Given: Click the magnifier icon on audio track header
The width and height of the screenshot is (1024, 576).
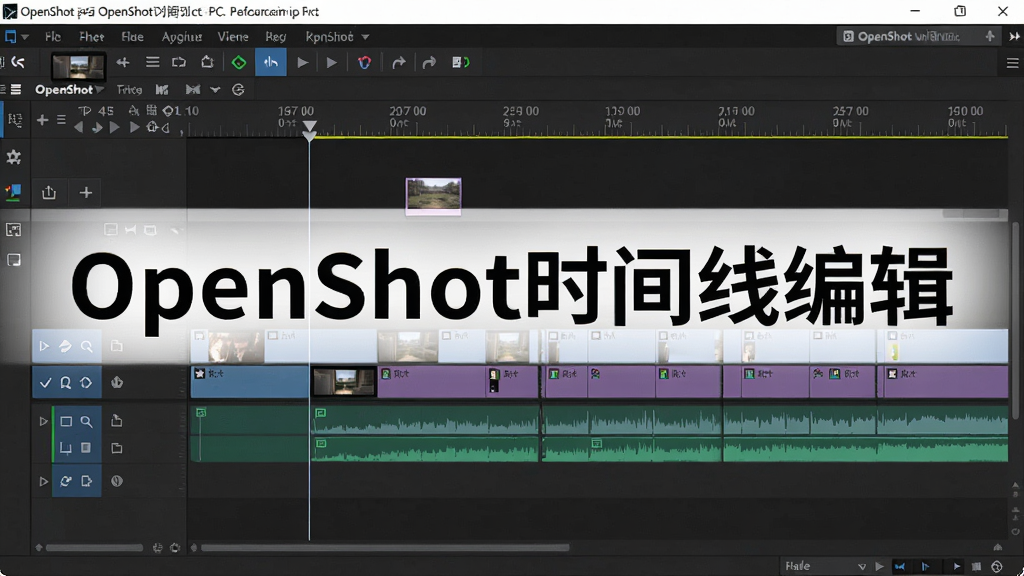Looking at the screenshot, I should 86,422.
